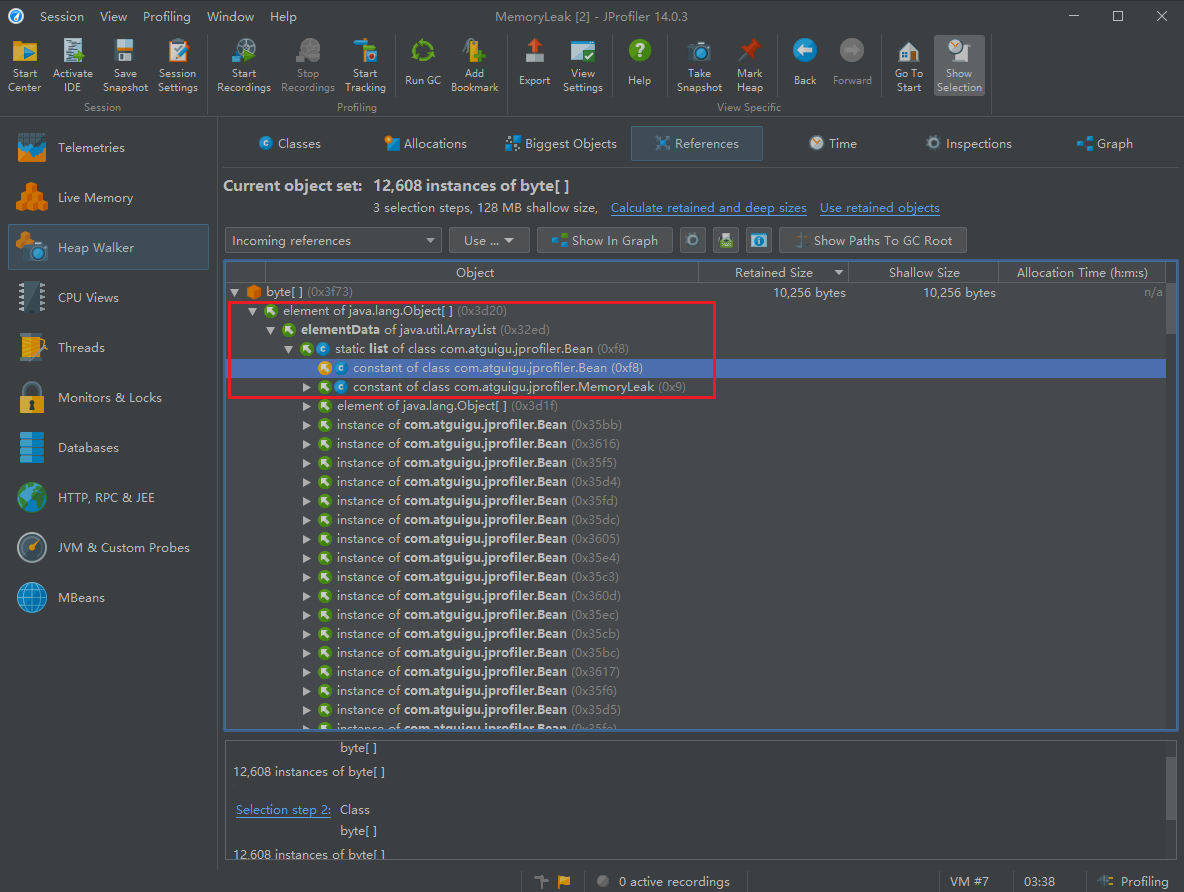Switch to the Classes tab
1184x892 pixels.
(x=290, y=144)
